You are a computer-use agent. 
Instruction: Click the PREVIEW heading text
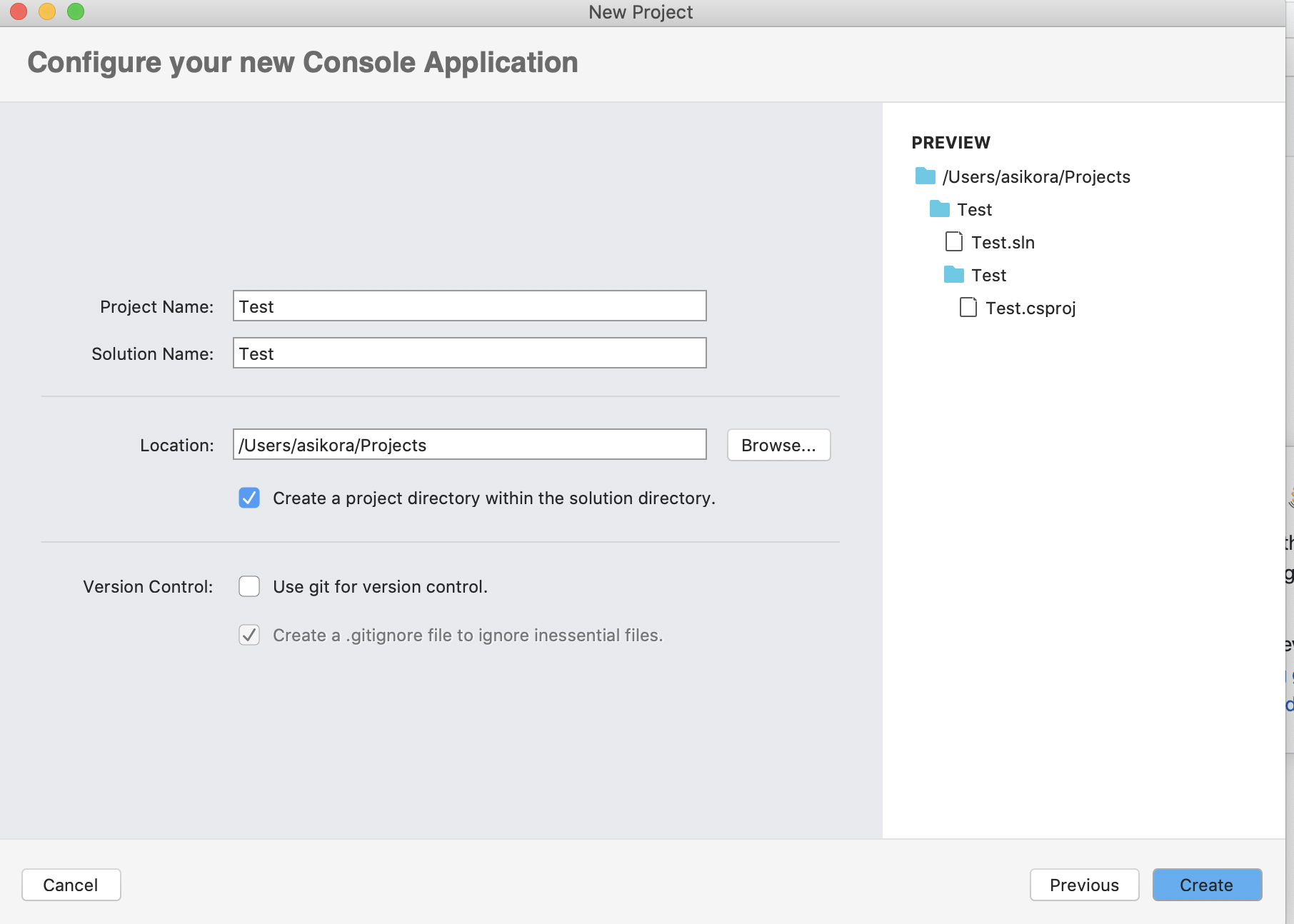[x=951, y=143]
